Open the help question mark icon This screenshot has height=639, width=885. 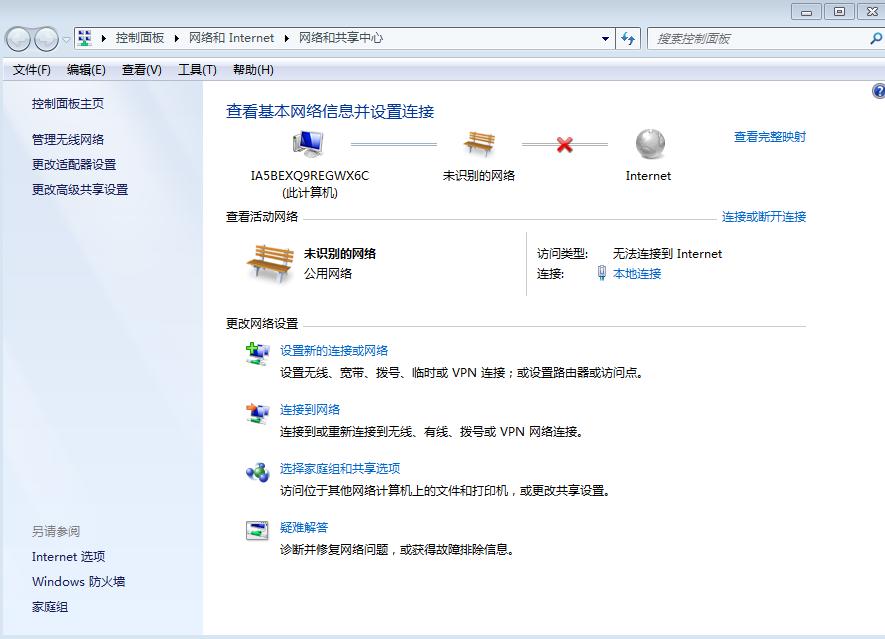(877, 90)
